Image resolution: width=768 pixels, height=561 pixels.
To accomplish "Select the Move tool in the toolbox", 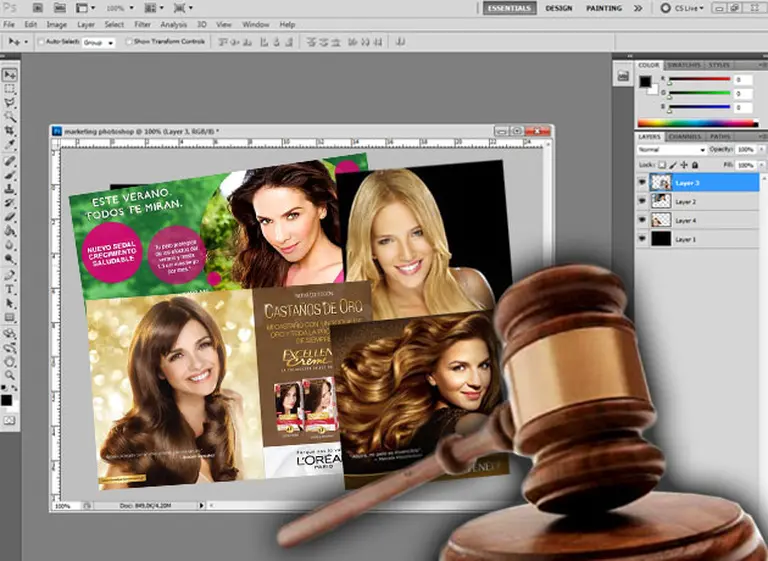I will point(10,75).
